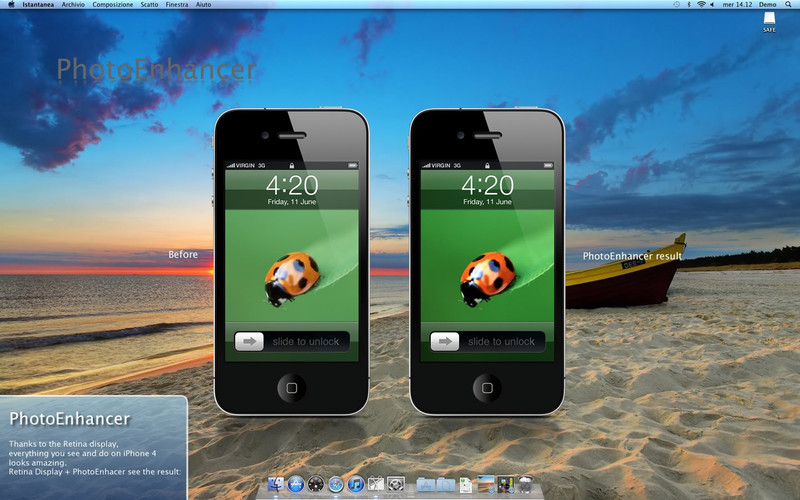Open Dashboard from the Dock
The width and height of the screenshot is (800, 500).
(x=316, y=484)
